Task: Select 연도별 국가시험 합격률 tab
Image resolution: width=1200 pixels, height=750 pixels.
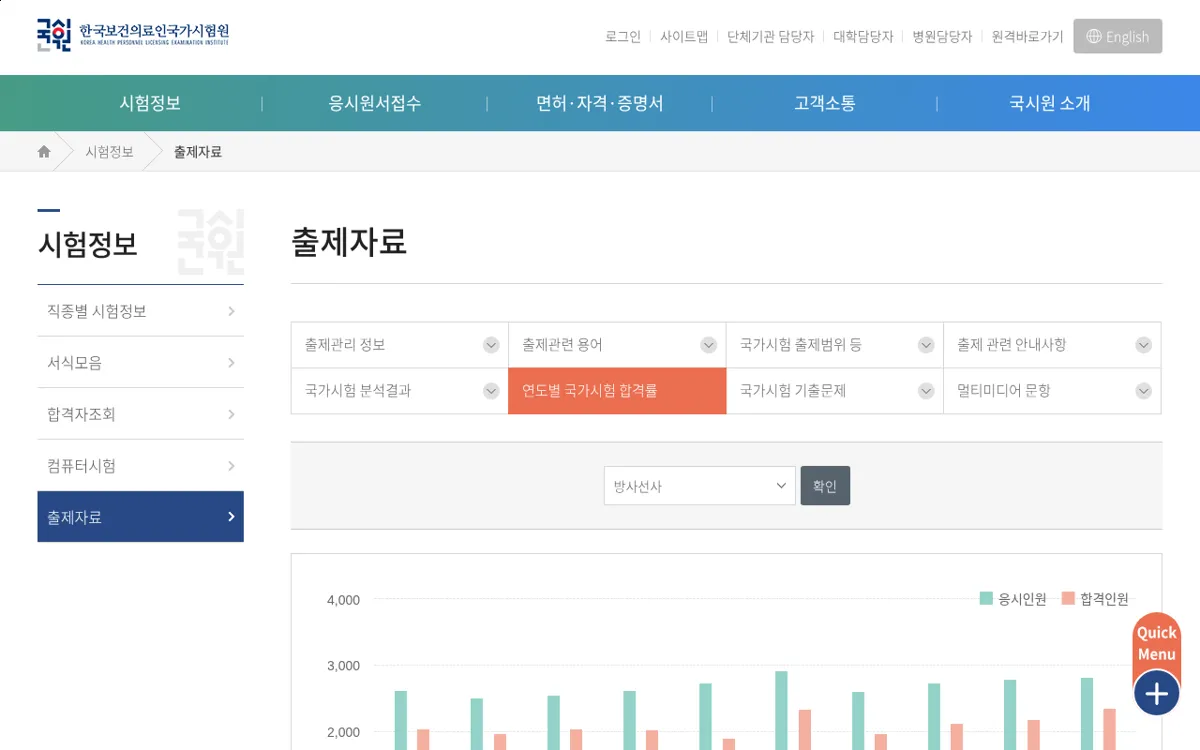Action: click(x=617, y=391)
